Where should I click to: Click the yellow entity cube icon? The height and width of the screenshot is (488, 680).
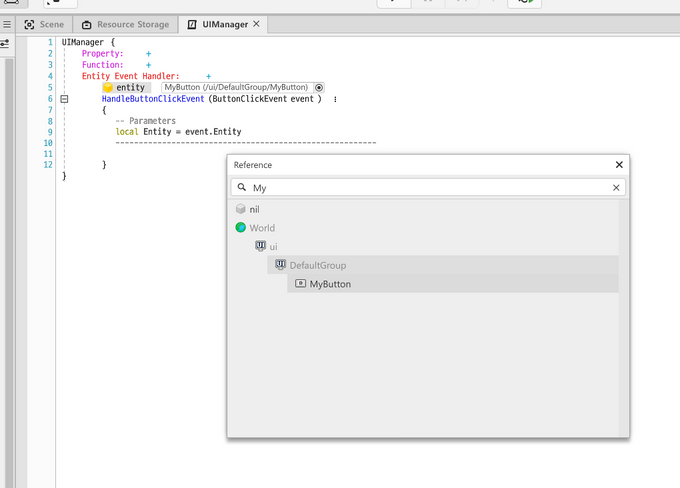pyautogui.click(x=108, y=87)
